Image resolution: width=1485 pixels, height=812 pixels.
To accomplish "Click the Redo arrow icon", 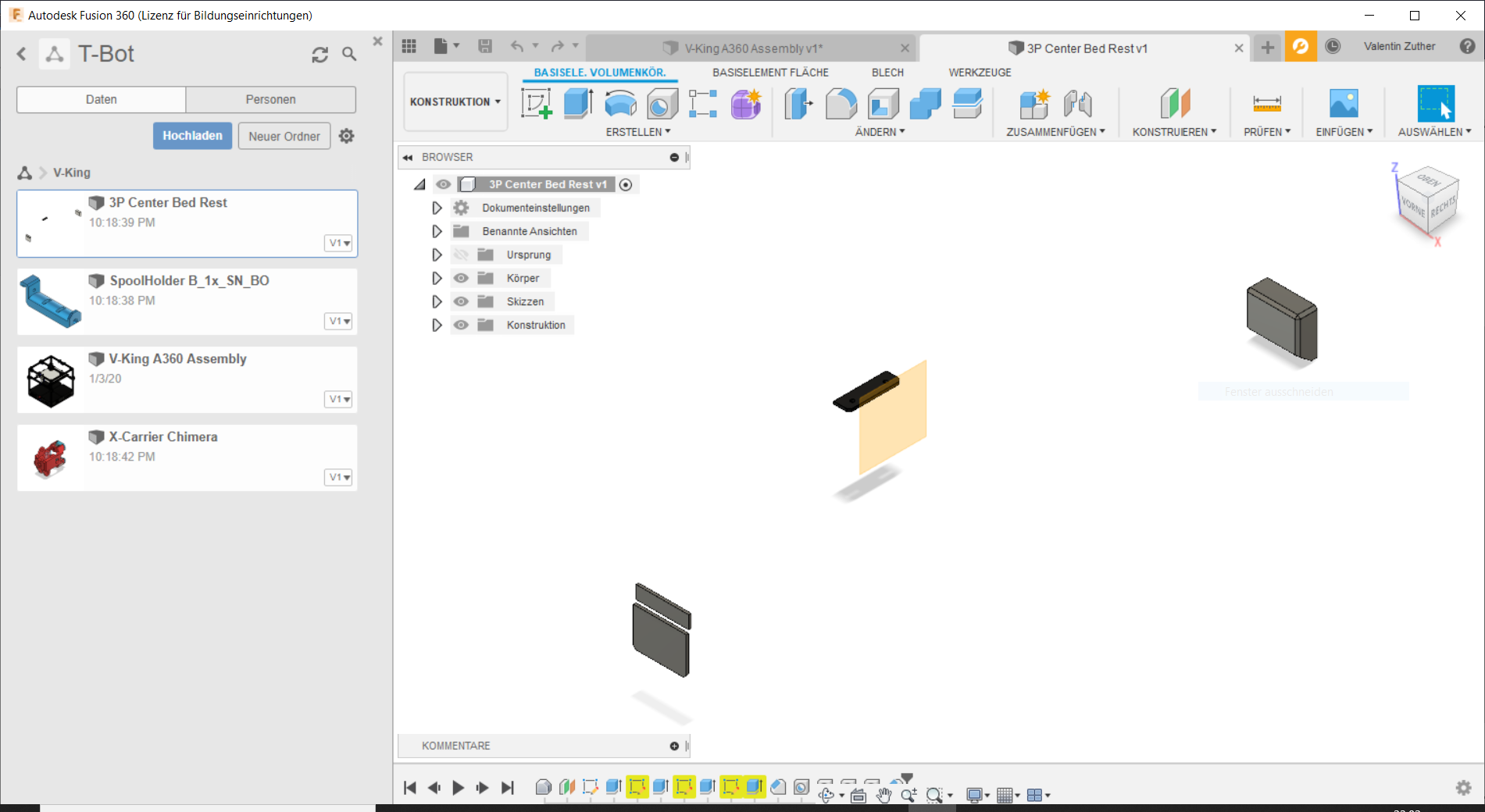I will (557, 46).
